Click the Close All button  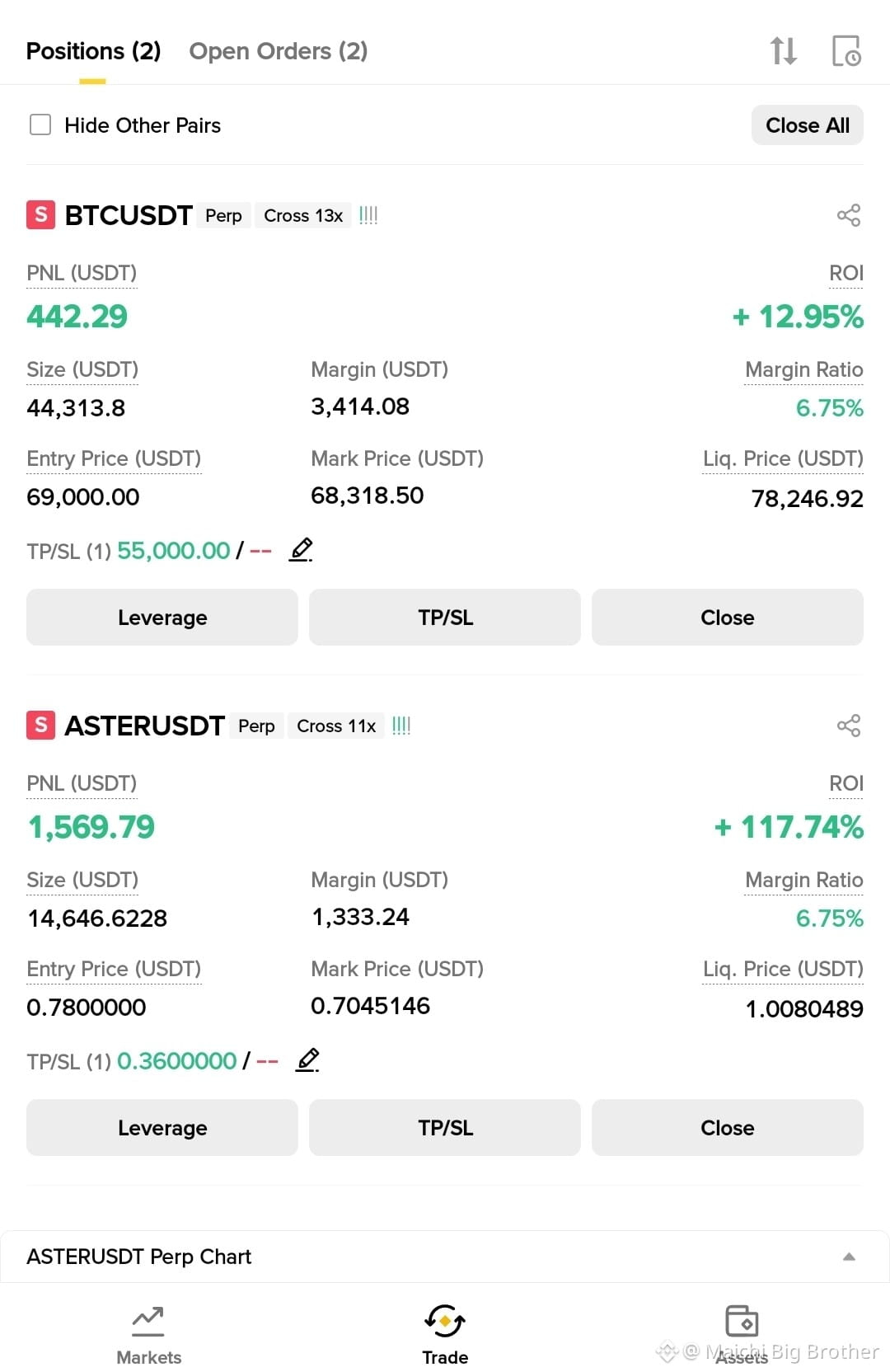click(807, 125)
